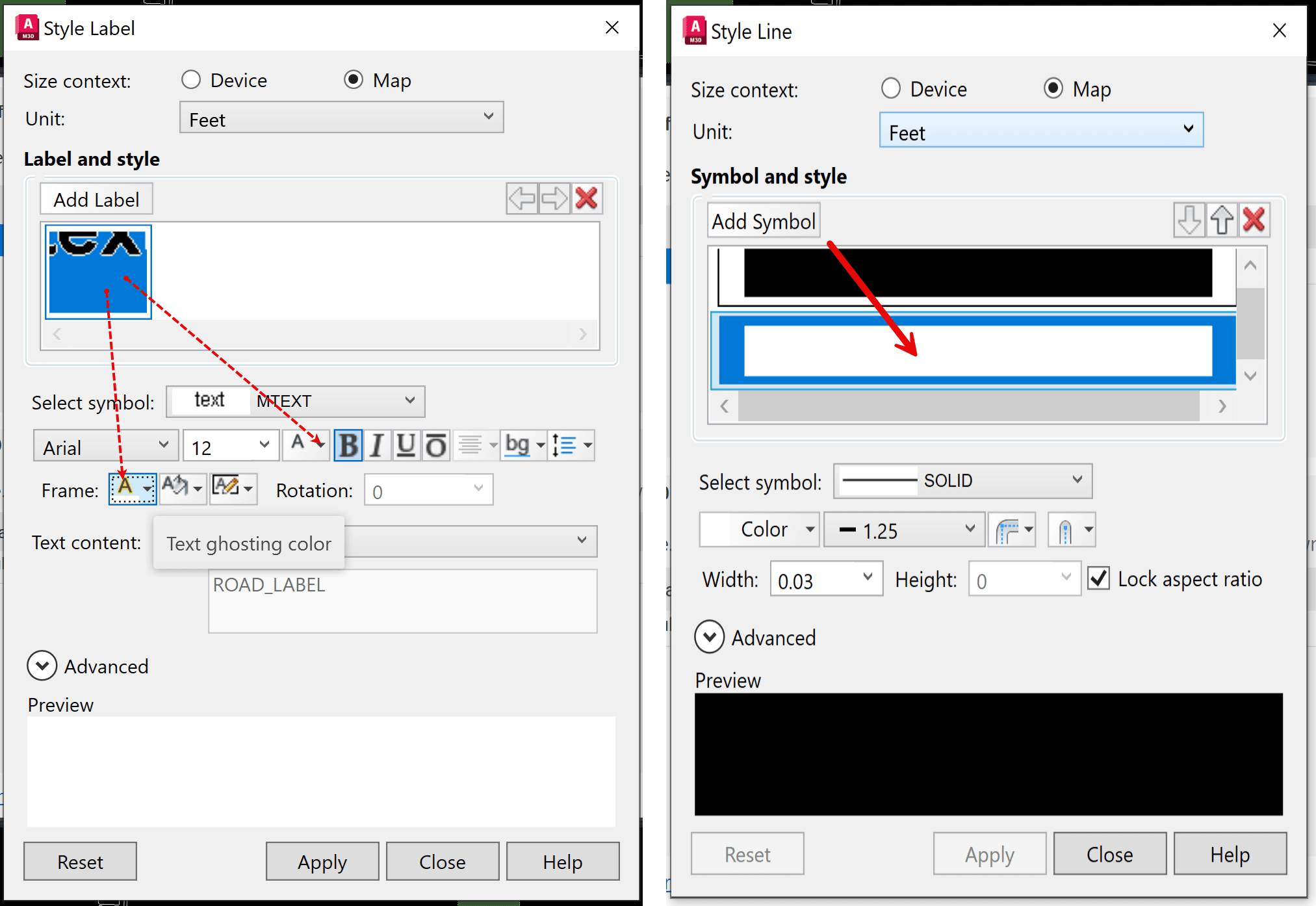Click the Add Label button

pos(96,200)
